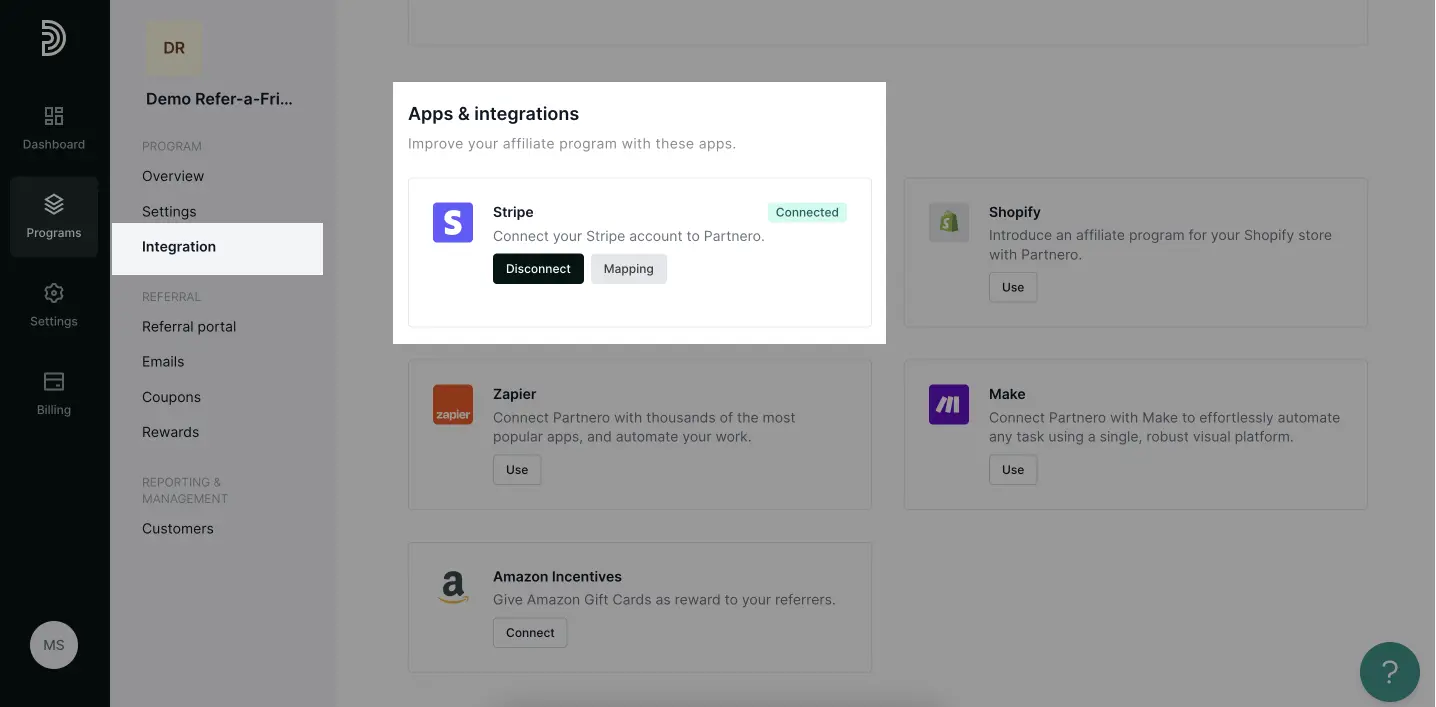
Task: Click the Amazon Incentives title
Action: [557, 576]
